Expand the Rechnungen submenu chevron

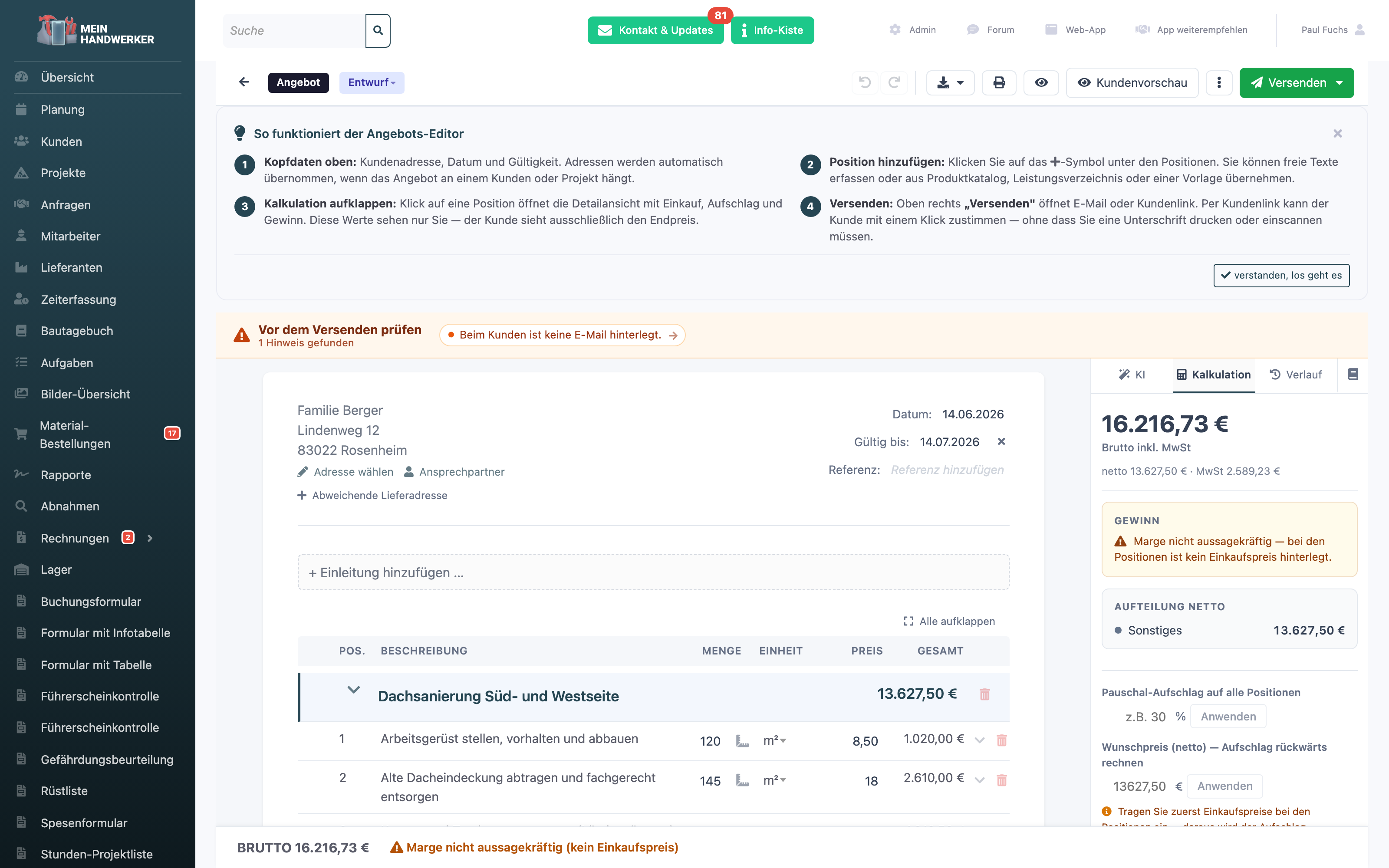pos(150,538)
